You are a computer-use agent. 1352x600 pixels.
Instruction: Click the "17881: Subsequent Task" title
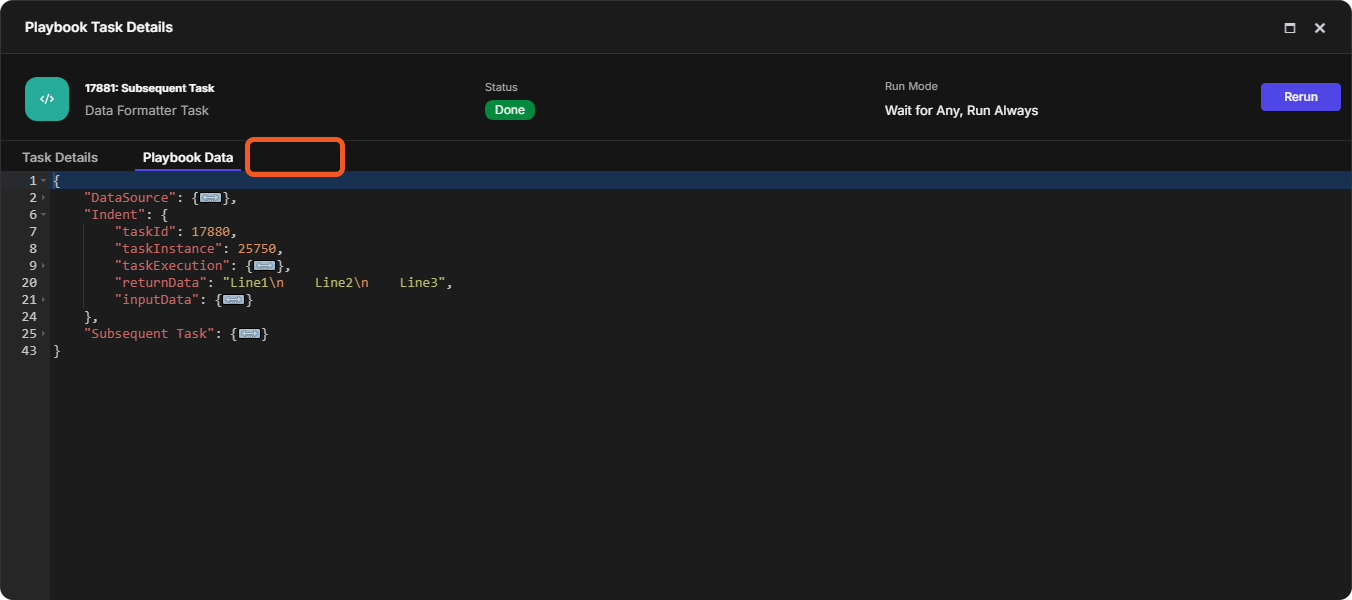pos(150,88)
